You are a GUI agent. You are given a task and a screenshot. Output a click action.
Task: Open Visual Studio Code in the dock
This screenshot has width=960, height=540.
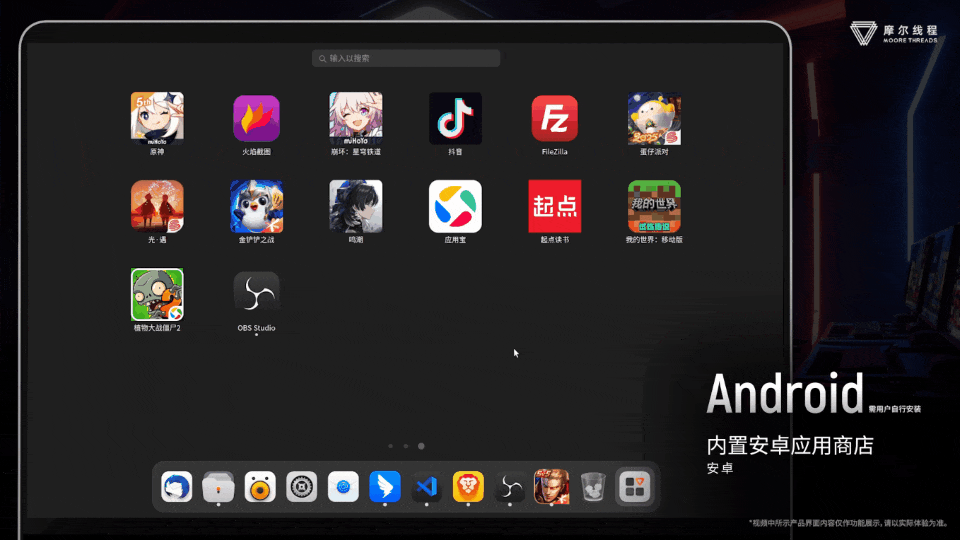pos(426,487)
